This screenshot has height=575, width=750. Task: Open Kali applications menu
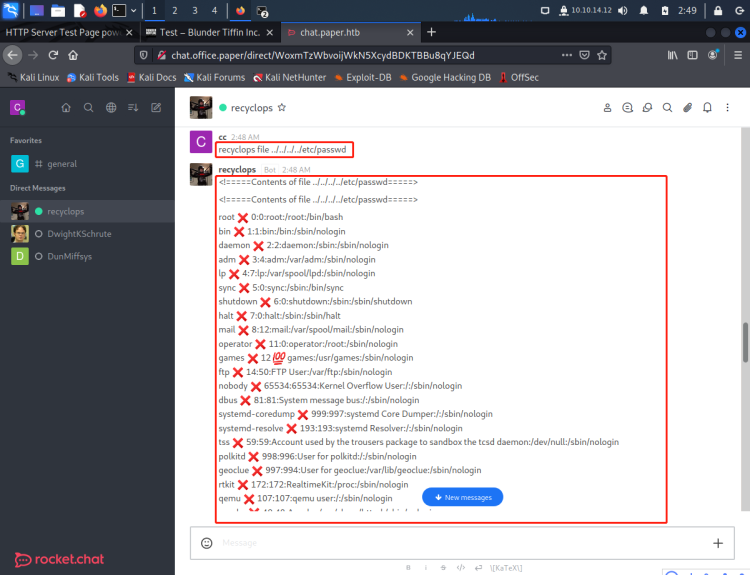tap(11, 10)
